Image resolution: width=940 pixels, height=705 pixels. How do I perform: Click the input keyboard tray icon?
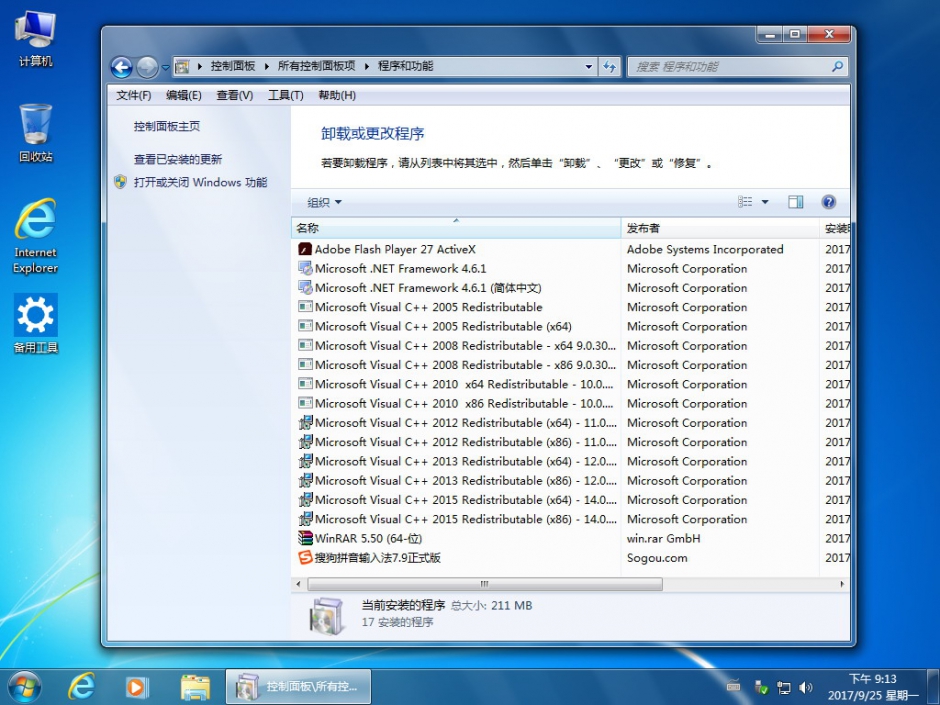(733, 687)
